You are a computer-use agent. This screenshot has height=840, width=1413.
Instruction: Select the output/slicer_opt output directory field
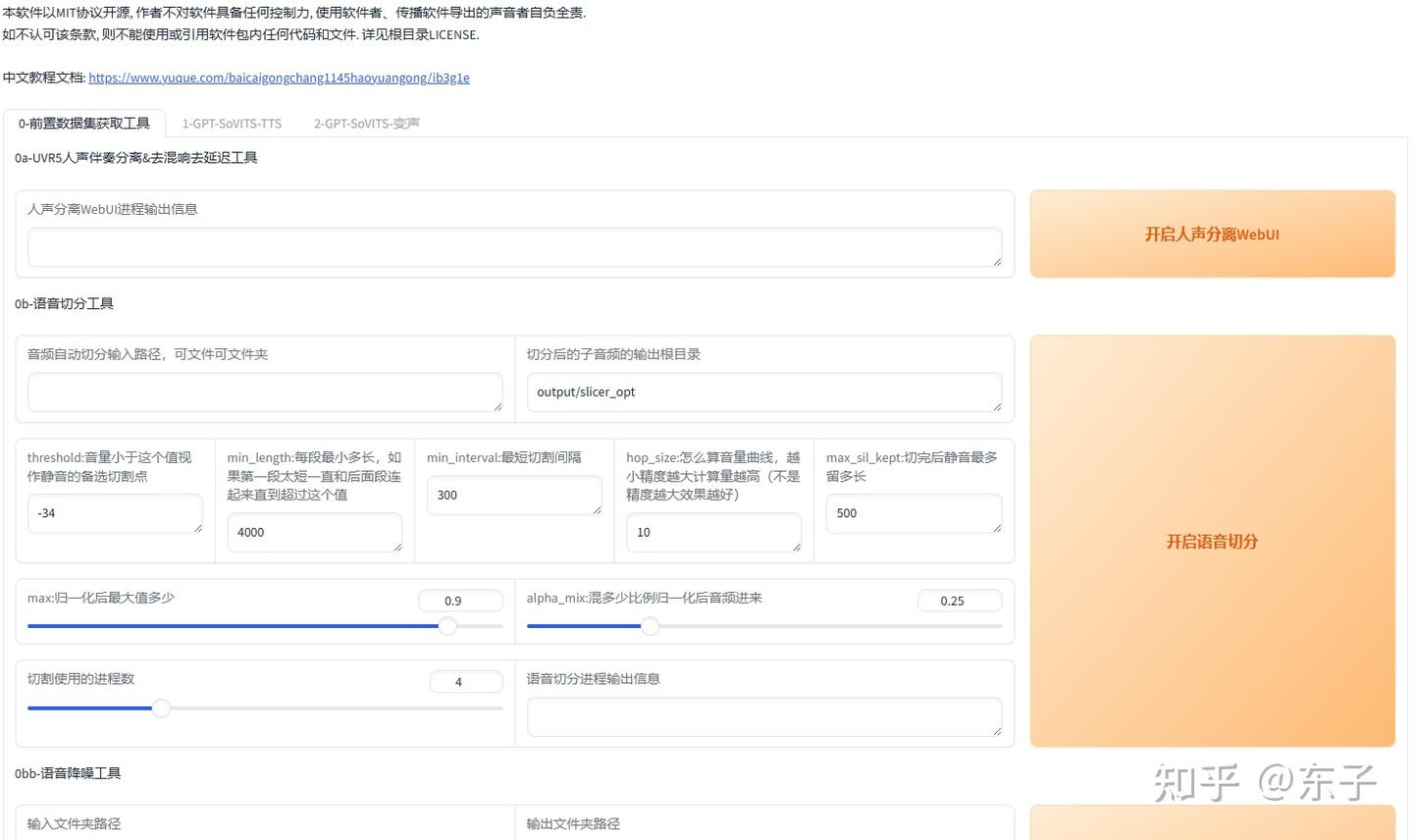pyautogui.click(x=763, y=392)
